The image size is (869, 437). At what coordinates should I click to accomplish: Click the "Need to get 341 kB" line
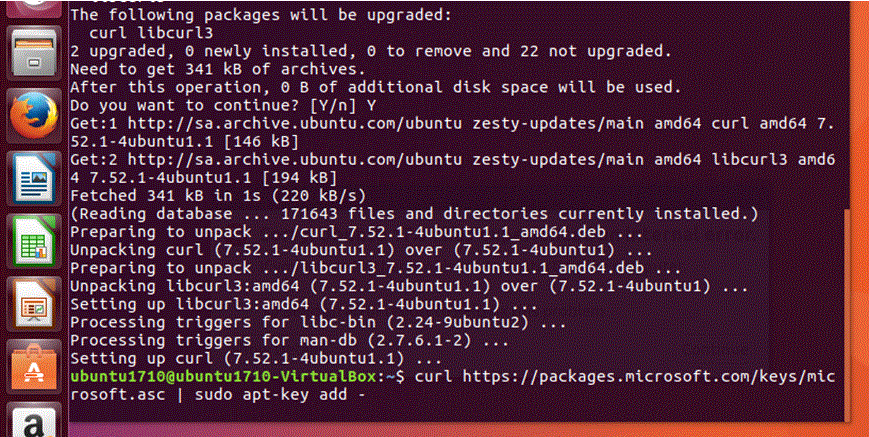pos(217,68)
